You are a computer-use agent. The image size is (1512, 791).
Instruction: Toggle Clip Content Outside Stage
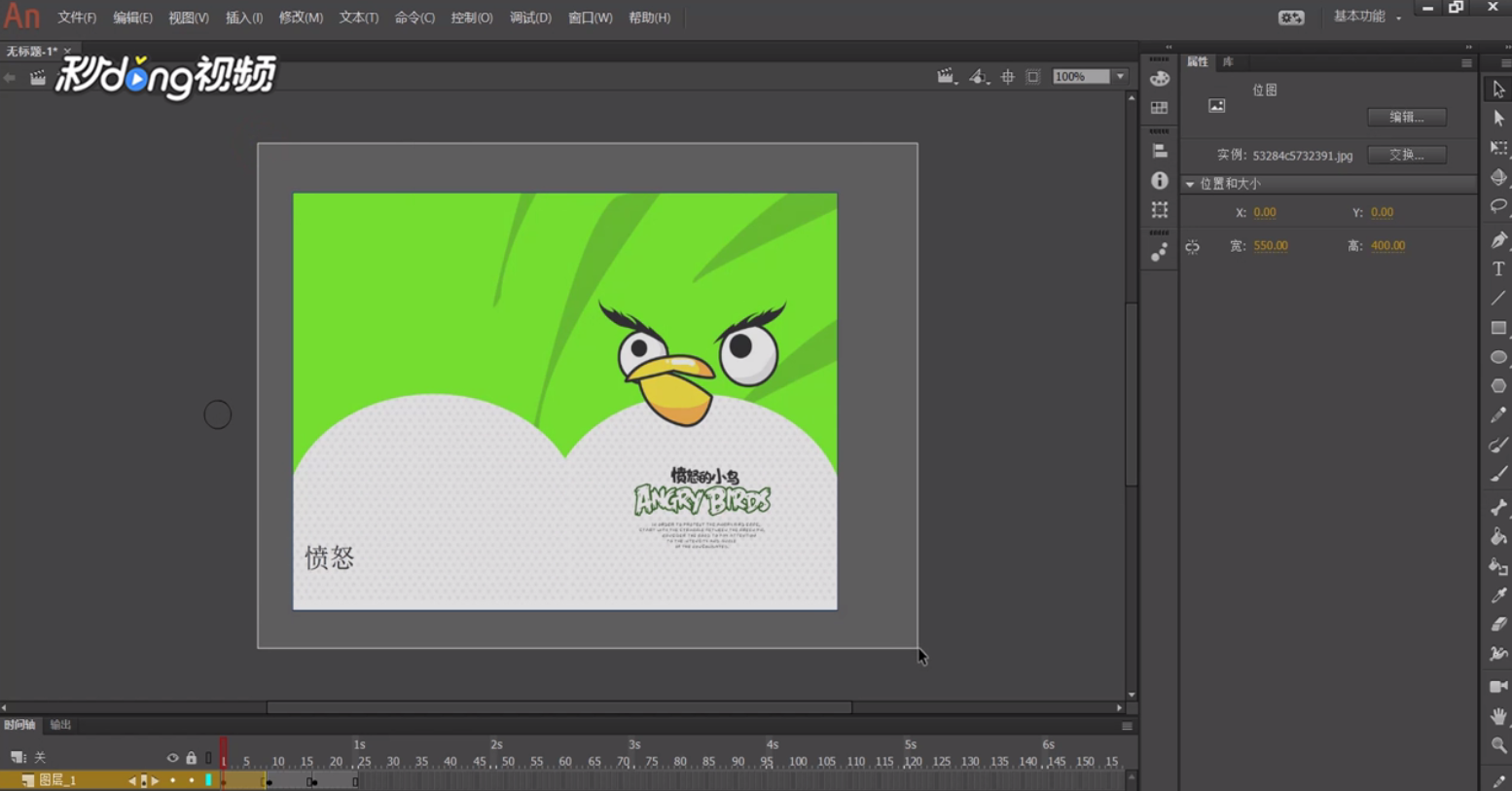[x=1033, y=77]
